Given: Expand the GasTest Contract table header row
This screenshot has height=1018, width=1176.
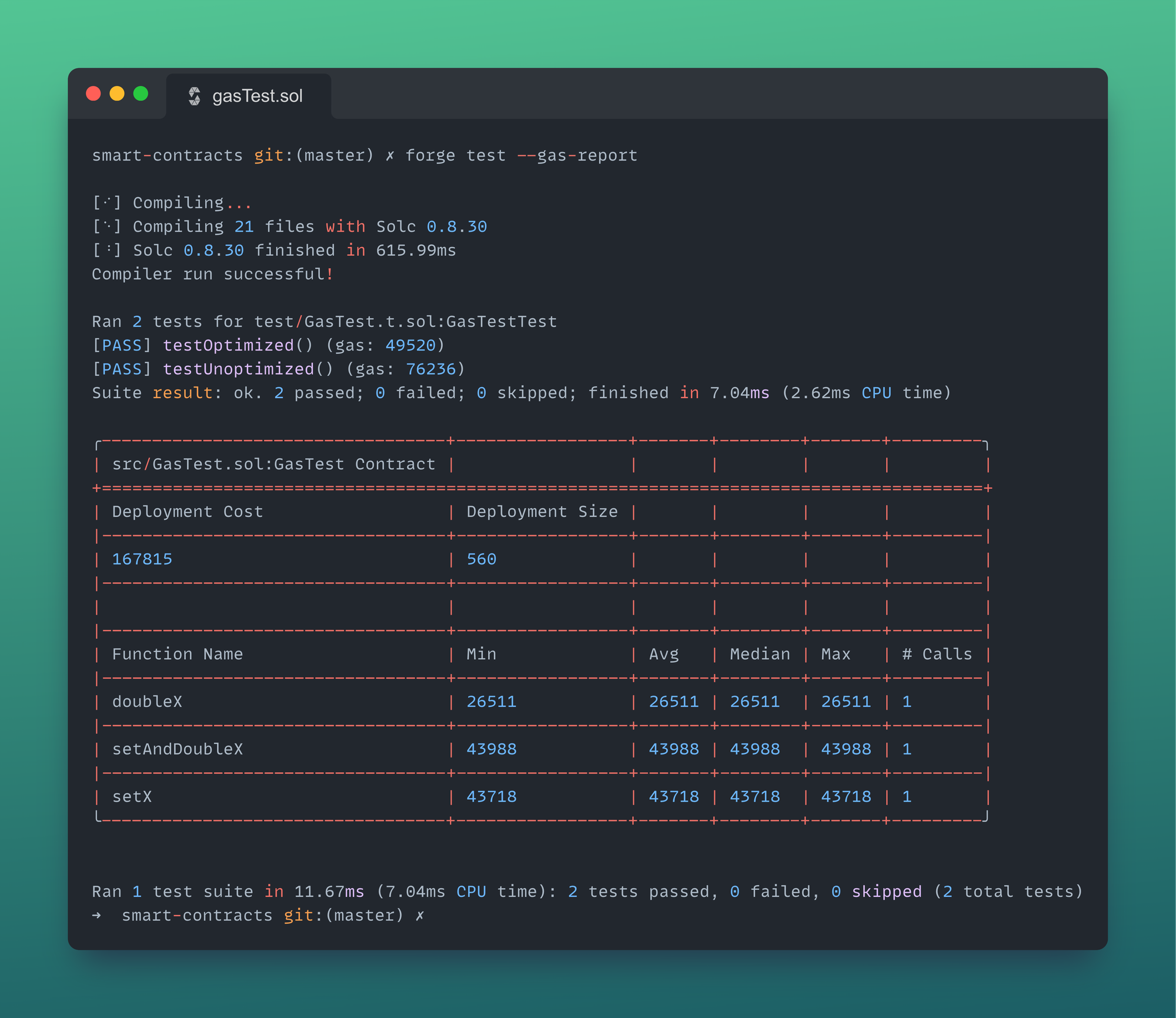Looking at the screenshot, I should point(273,463).
